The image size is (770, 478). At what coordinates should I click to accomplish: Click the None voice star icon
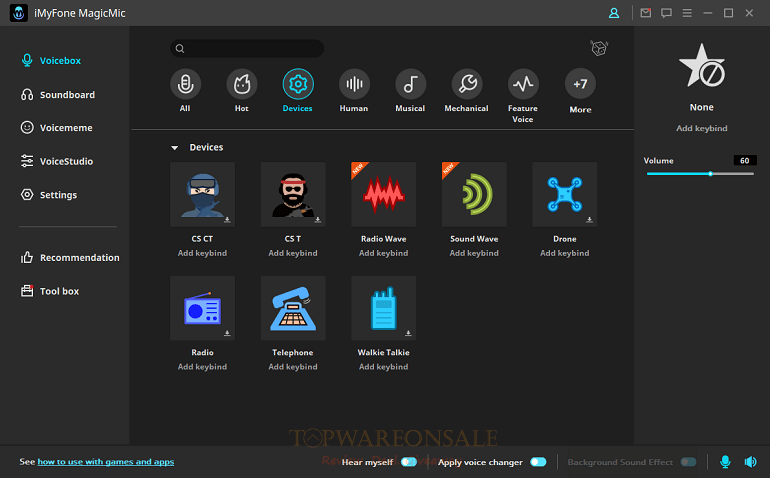(702, 66)
